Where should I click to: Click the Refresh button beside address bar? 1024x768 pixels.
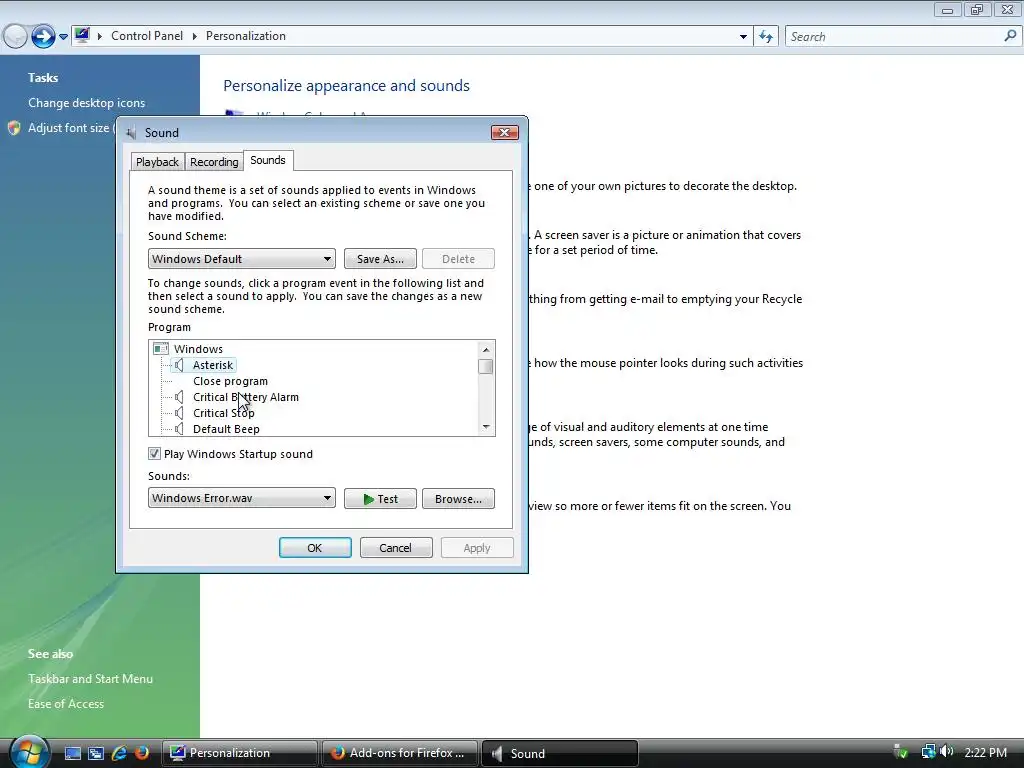click(766, 37)
